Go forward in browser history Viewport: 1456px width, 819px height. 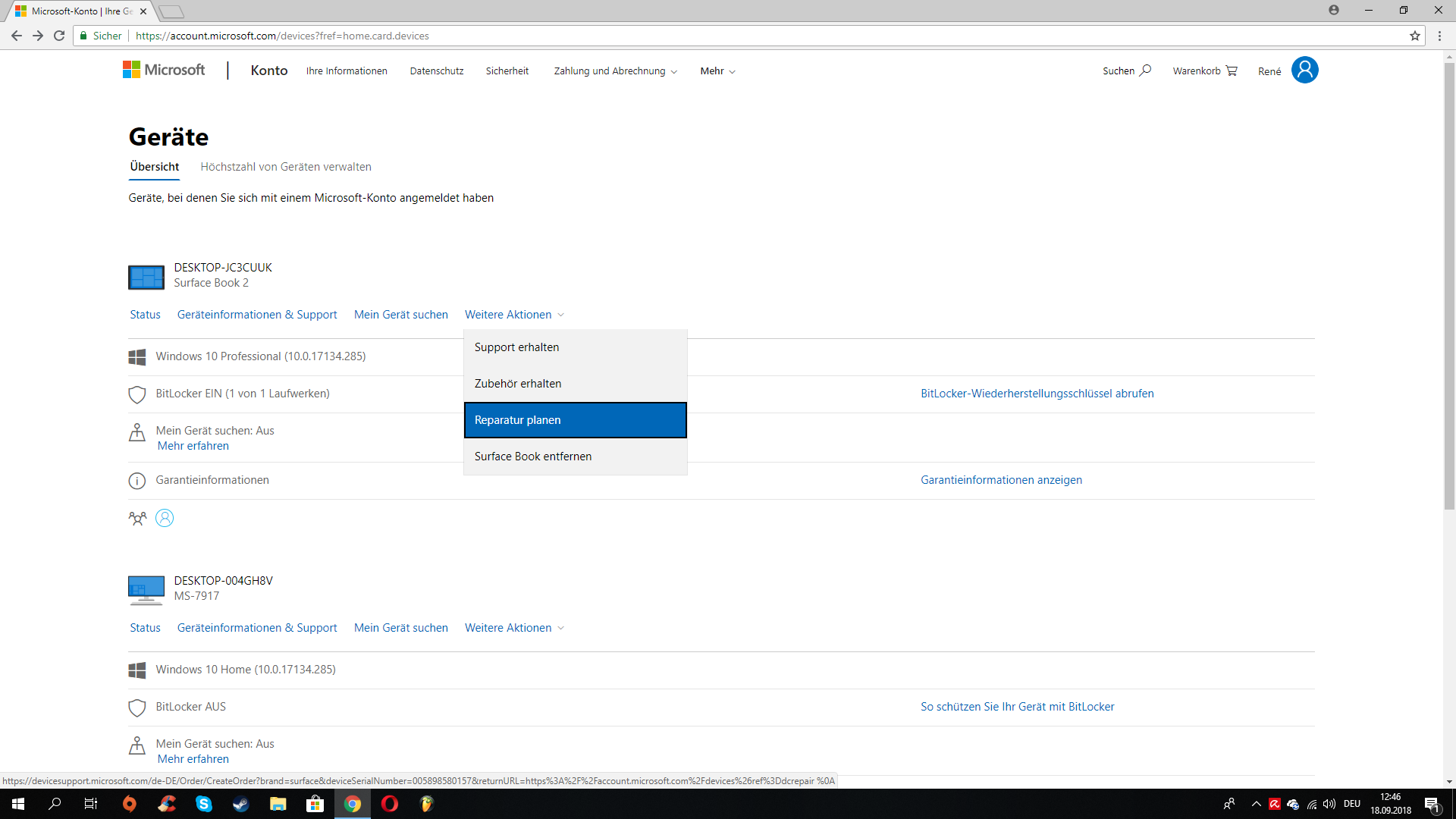point(38,36)
